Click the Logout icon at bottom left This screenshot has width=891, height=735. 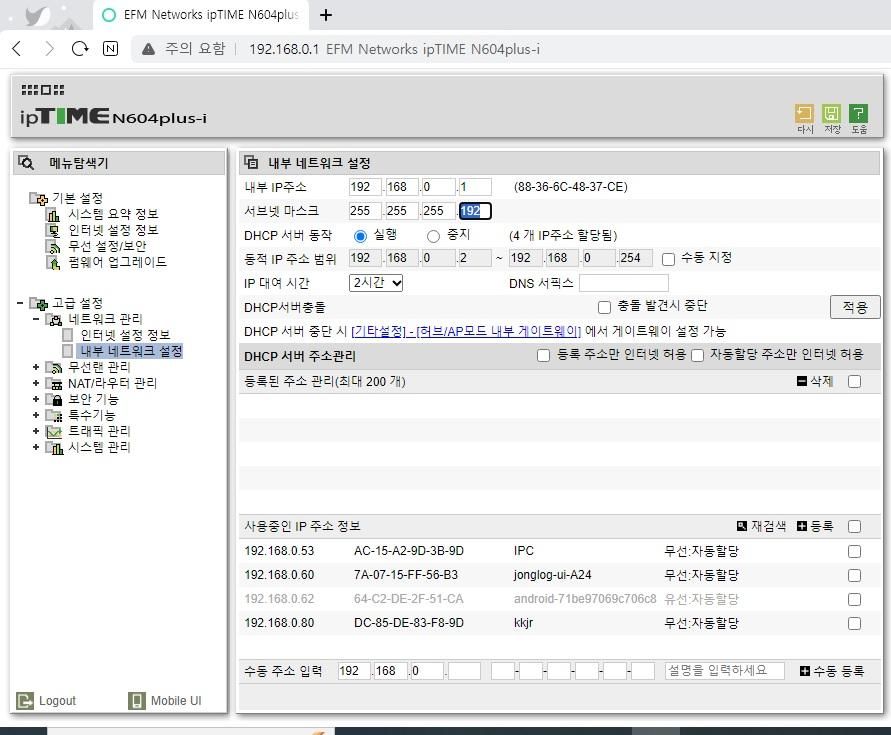tap(25, 701)
